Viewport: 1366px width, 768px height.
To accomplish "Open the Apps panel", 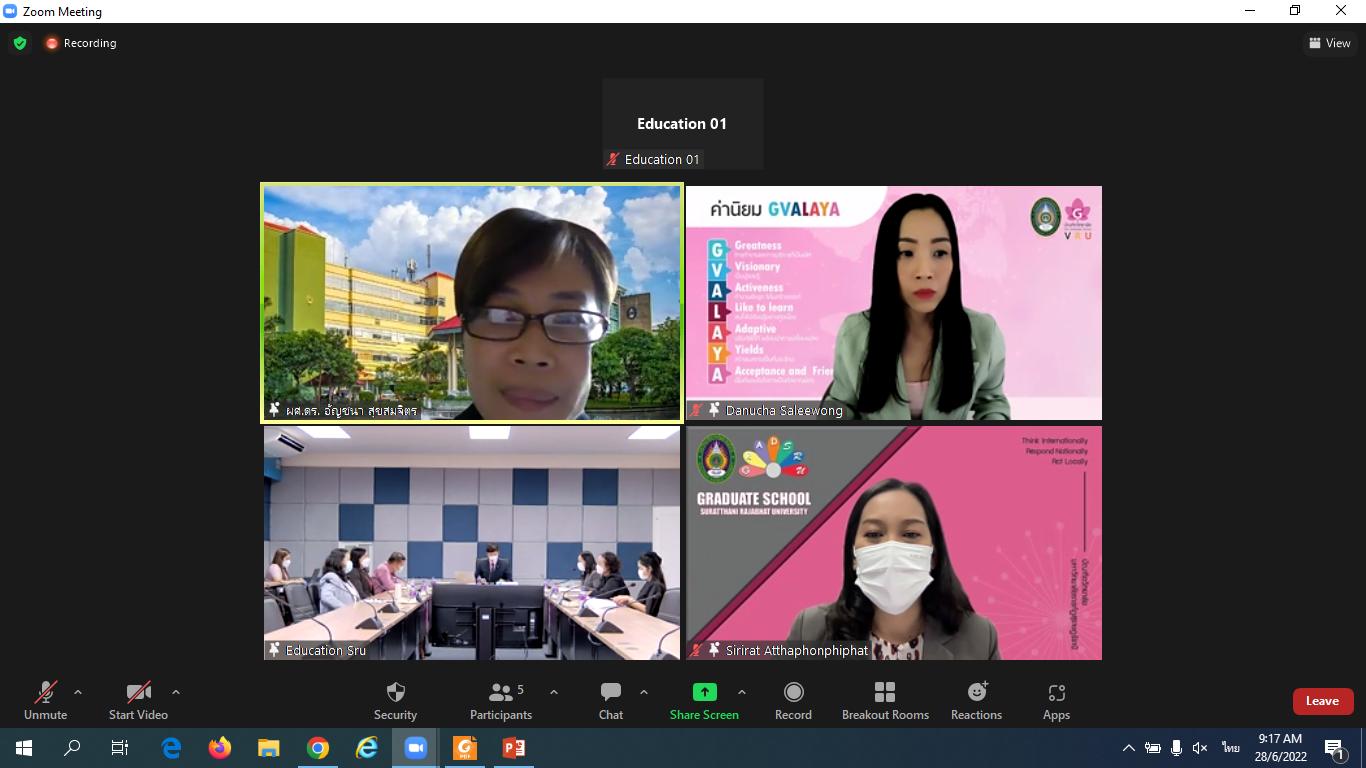I will [1056, 701].
